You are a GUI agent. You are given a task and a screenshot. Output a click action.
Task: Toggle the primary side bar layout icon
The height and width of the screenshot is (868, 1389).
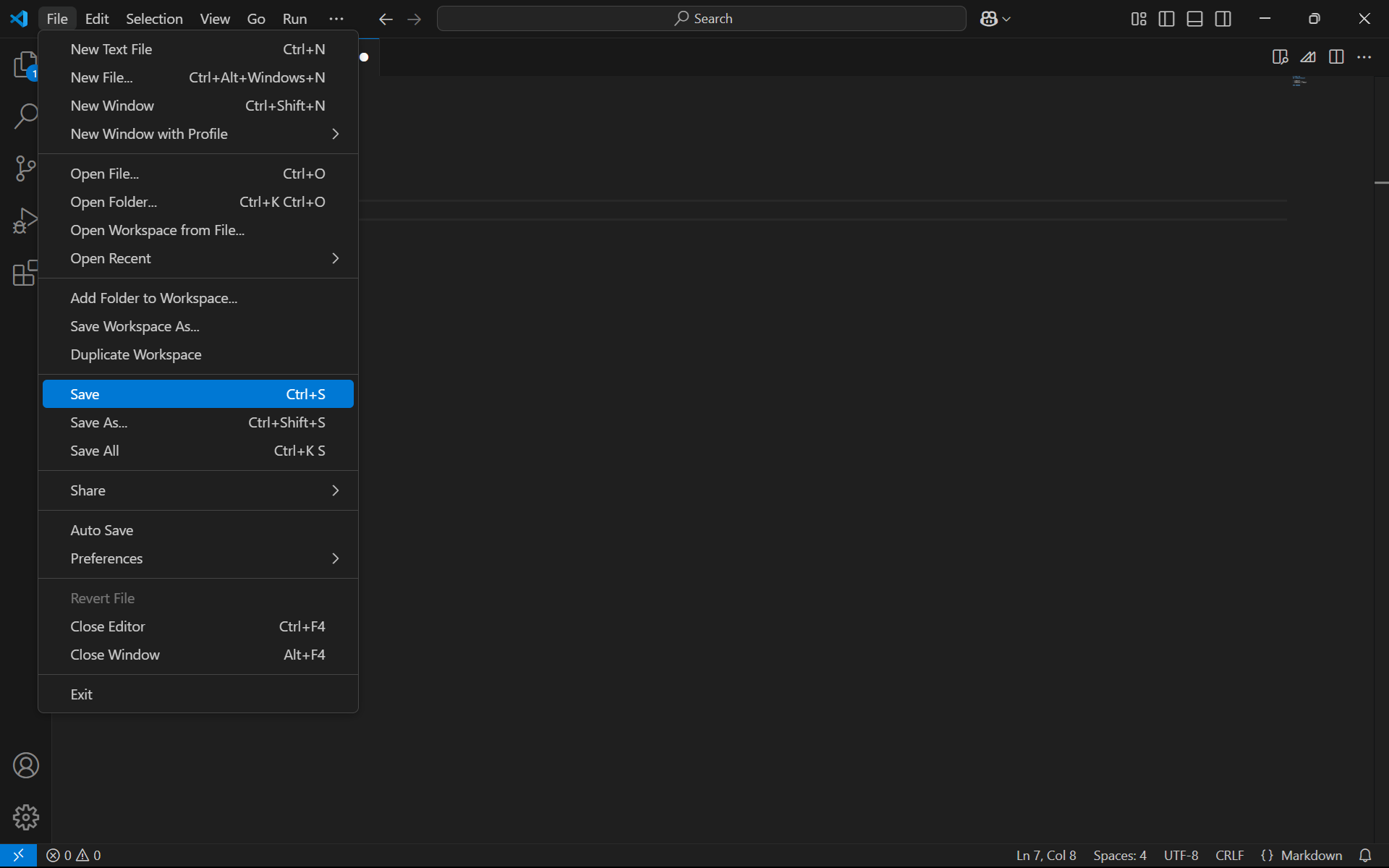click(1166, 19)
